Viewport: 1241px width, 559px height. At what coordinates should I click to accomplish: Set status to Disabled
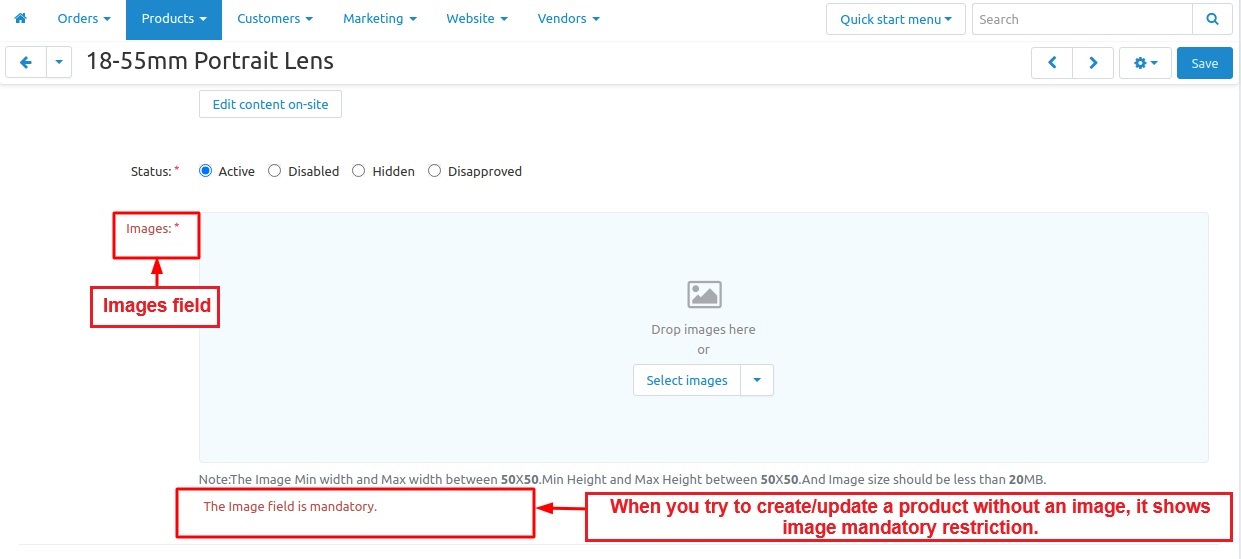tap(275, 171)
